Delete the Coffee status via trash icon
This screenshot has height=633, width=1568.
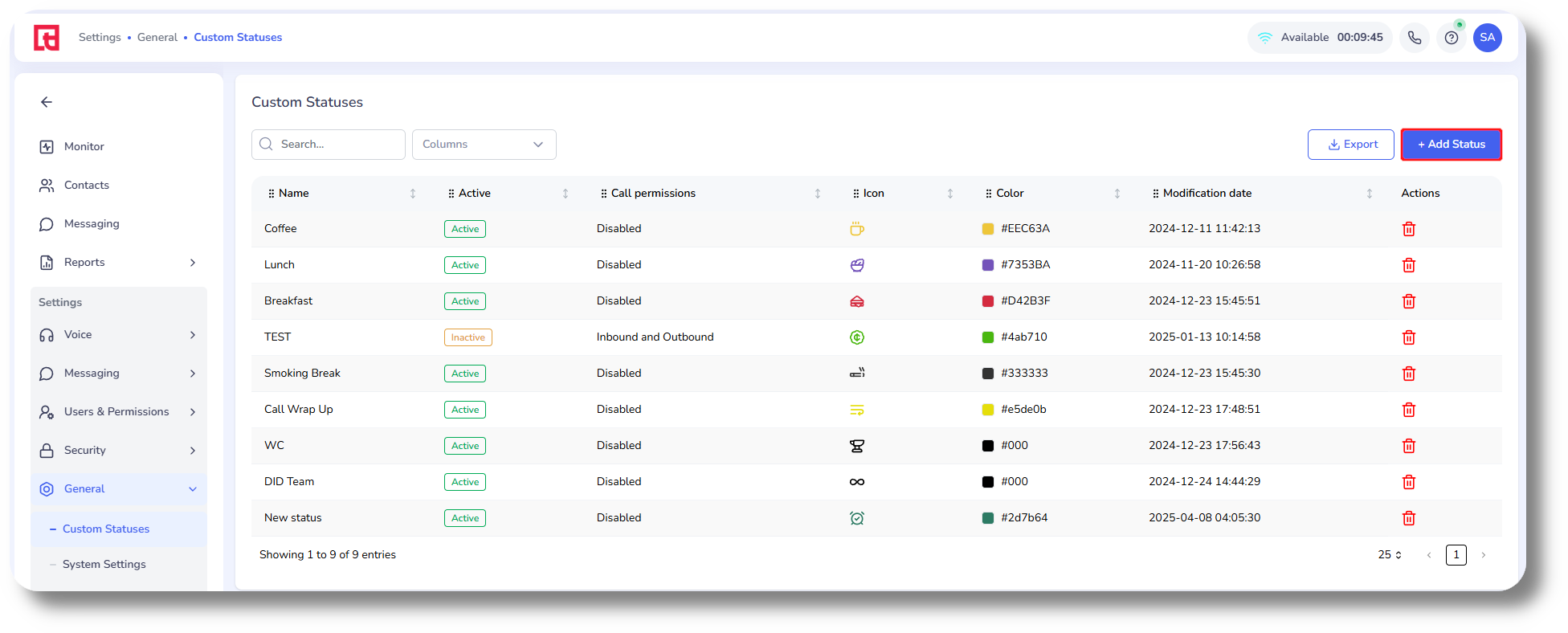pyautogui.click(x=1408, y=229)
